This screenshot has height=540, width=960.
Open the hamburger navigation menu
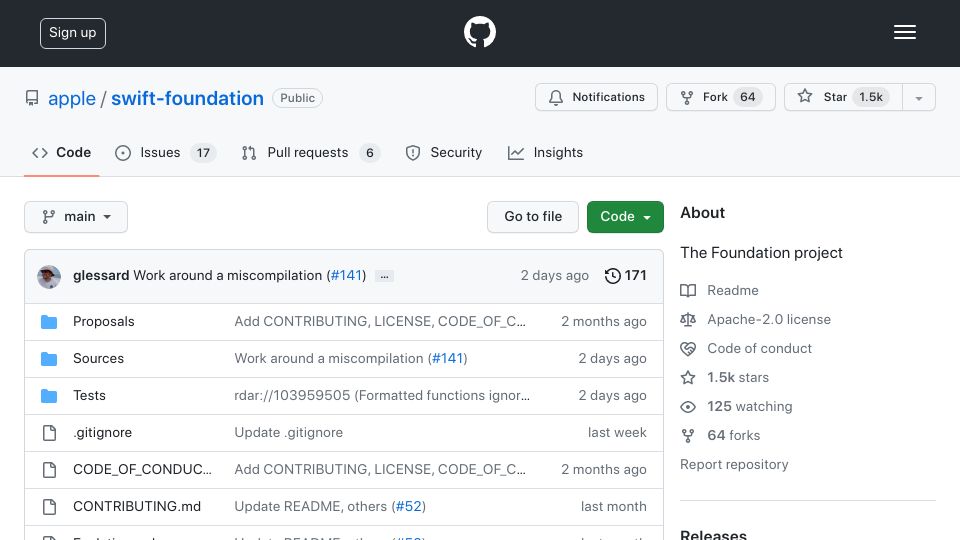coord(904,32)
